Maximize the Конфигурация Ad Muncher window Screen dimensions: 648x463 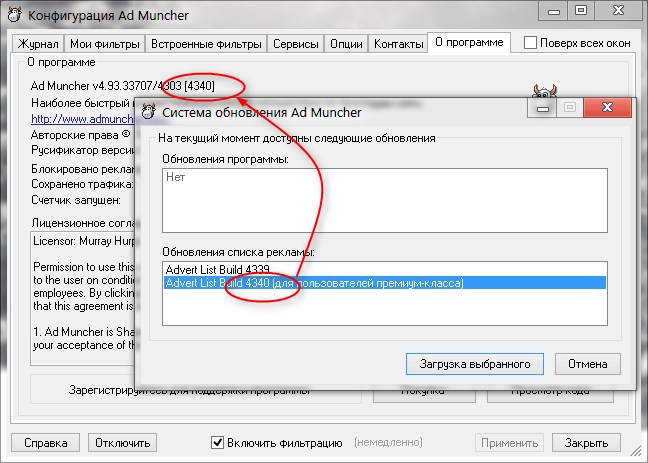[x=578, y=10]
